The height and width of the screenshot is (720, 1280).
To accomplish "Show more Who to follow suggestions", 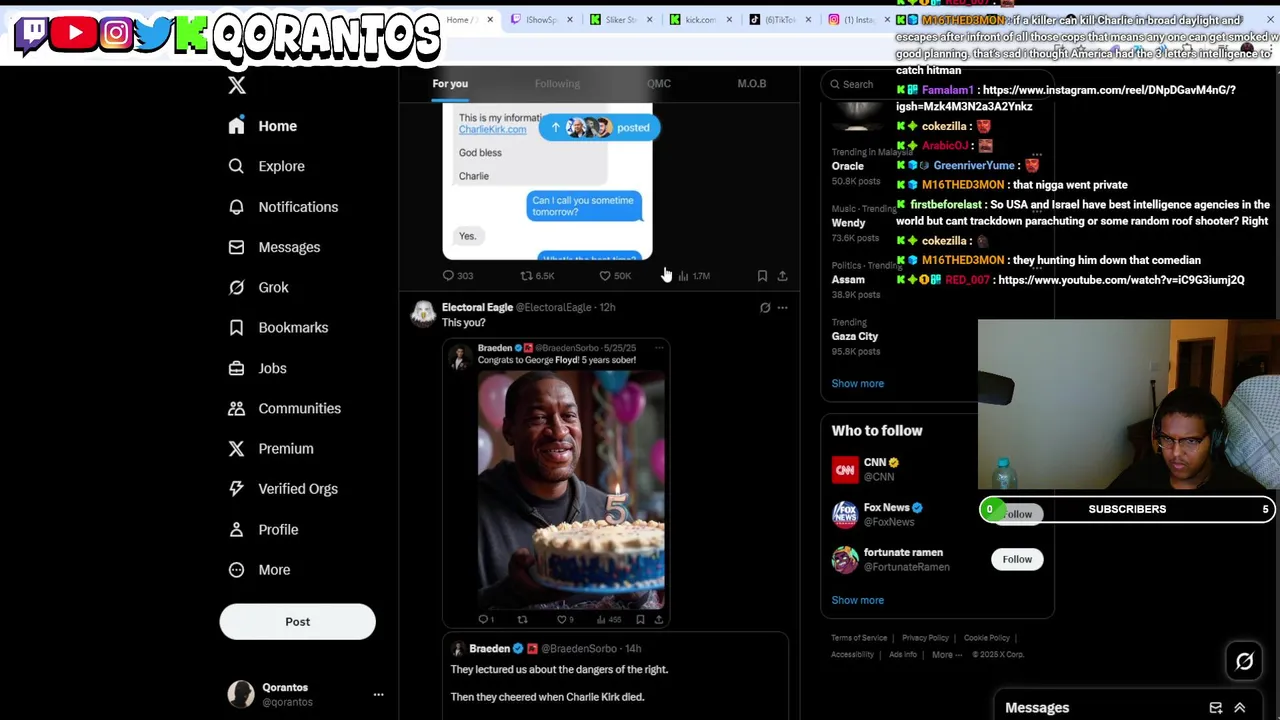I will (858, 600).
